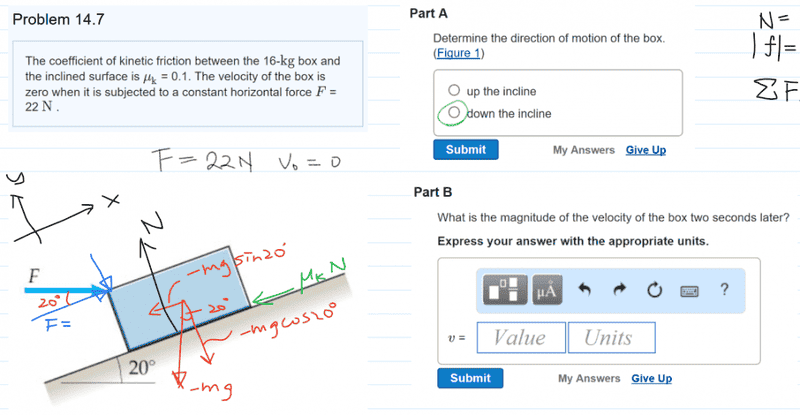This screenshot has height=415, width=800.
Task: Submit the Part B answer
Action: (470, 378)
